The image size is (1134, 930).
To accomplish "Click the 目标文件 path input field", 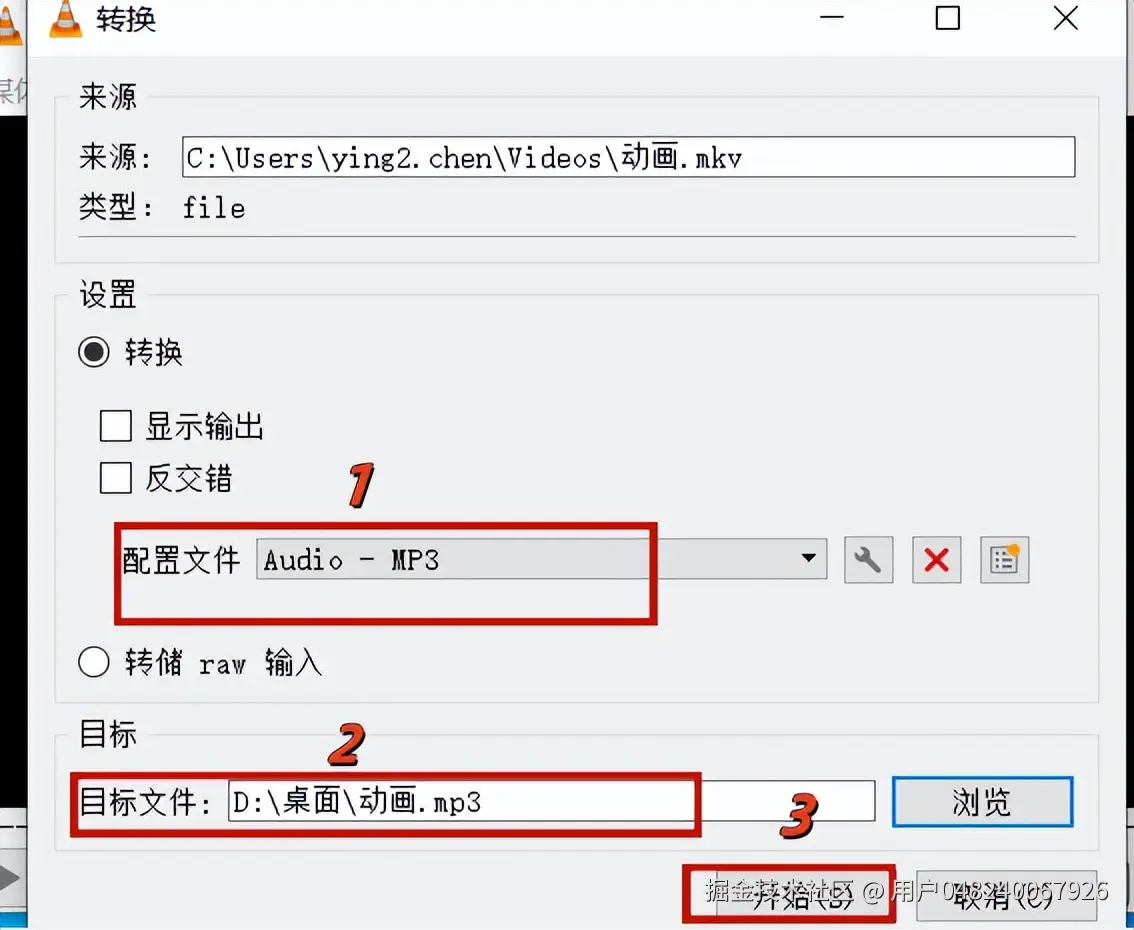I will coord(552,801).
